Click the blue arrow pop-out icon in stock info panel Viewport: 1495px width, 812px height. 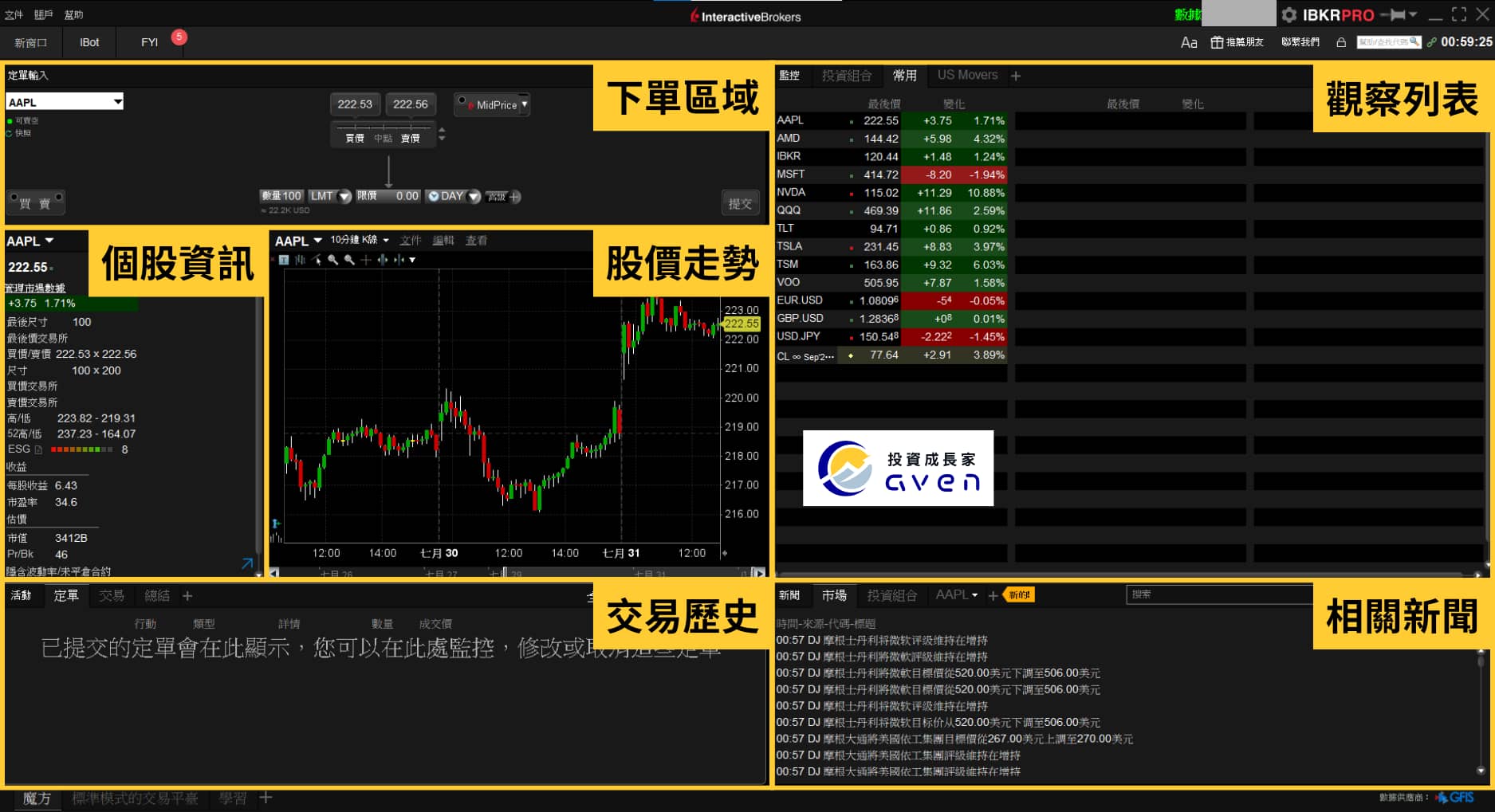[247, 563]
